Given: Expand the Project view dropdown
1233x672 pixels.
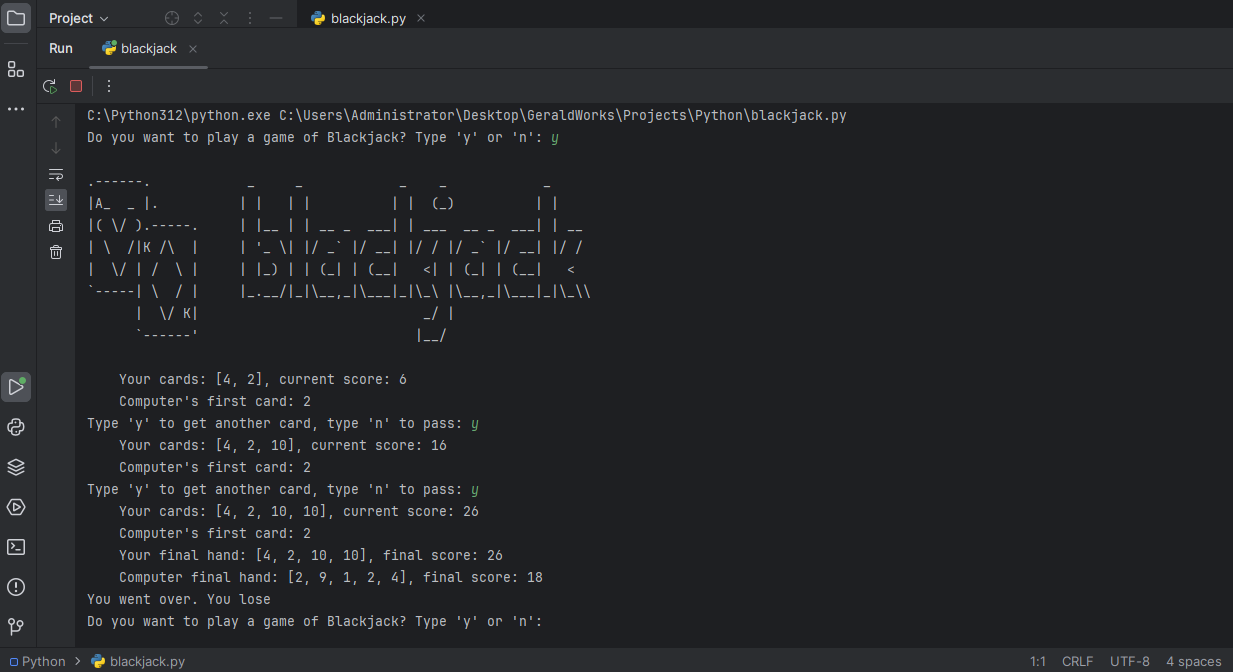Looking at the screenshot, I should pos(79,18).
